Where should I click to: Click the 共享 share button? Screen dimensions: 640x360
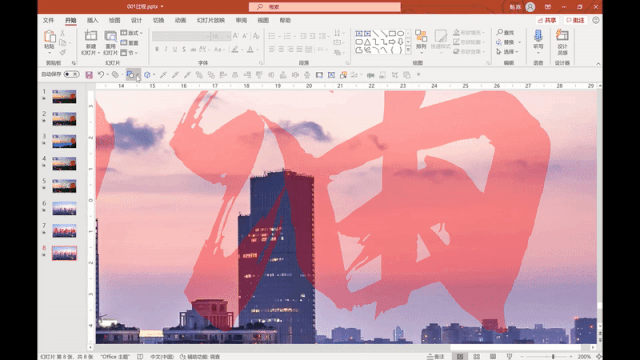pyautogui.click(x=547, y=20)
